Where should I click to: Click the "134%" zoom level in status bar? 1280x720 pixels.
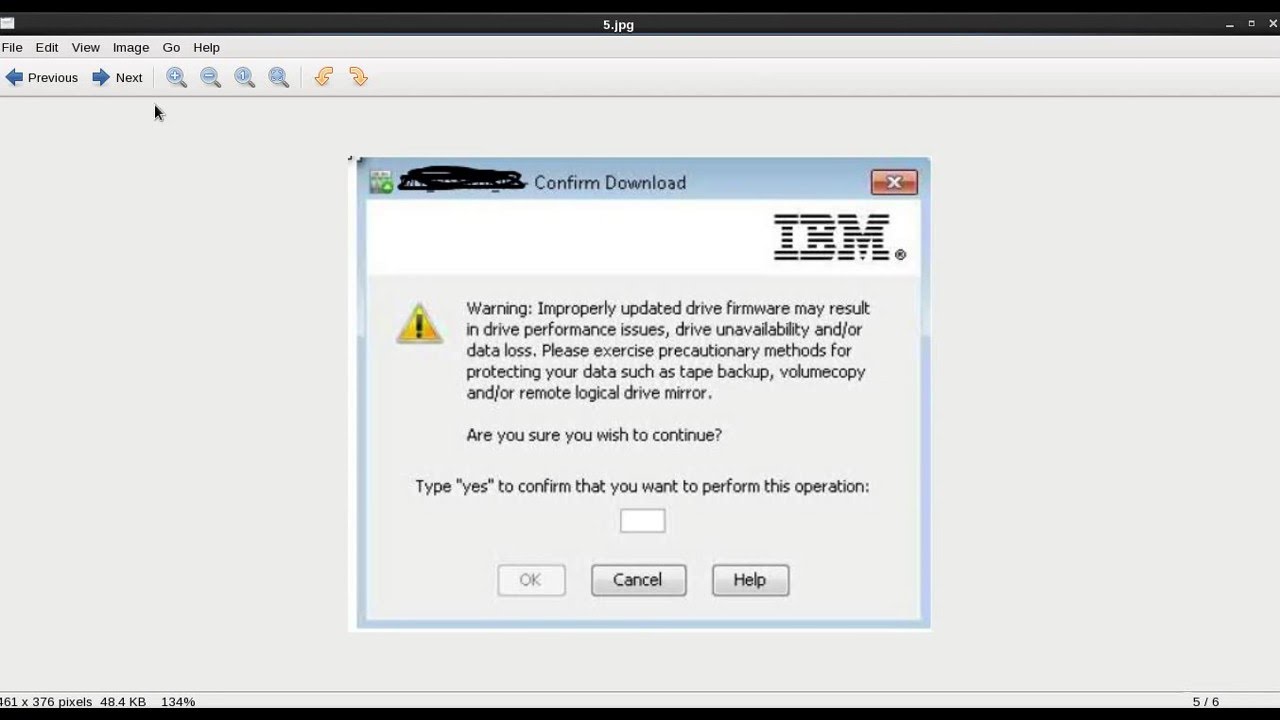[178, 702]
